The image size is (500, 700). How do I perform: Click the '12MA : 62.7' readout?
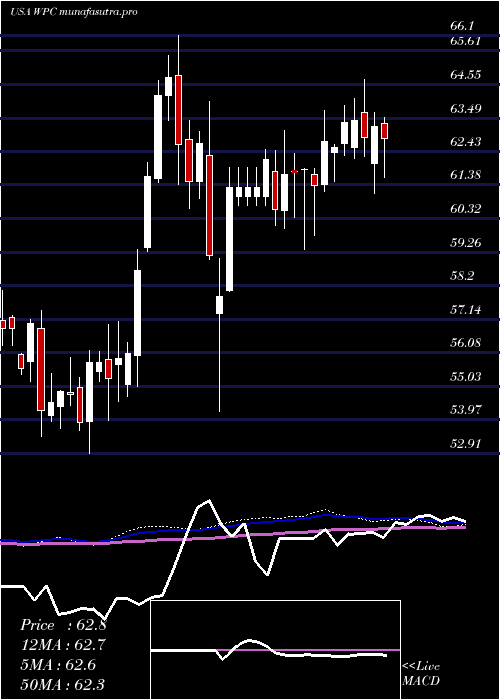coord(63,645)
